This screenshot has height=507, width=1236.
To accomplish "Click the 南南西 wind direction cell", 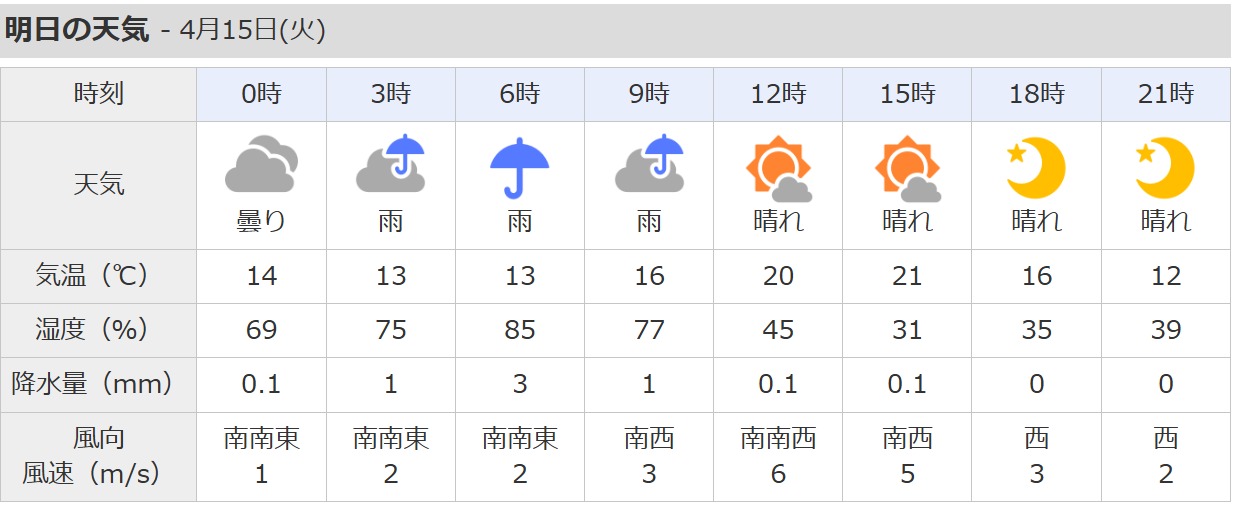I will 779,438.
